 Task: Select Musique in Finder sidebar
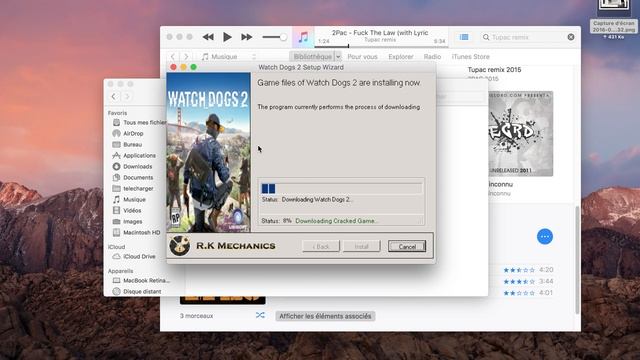[129, 200]
